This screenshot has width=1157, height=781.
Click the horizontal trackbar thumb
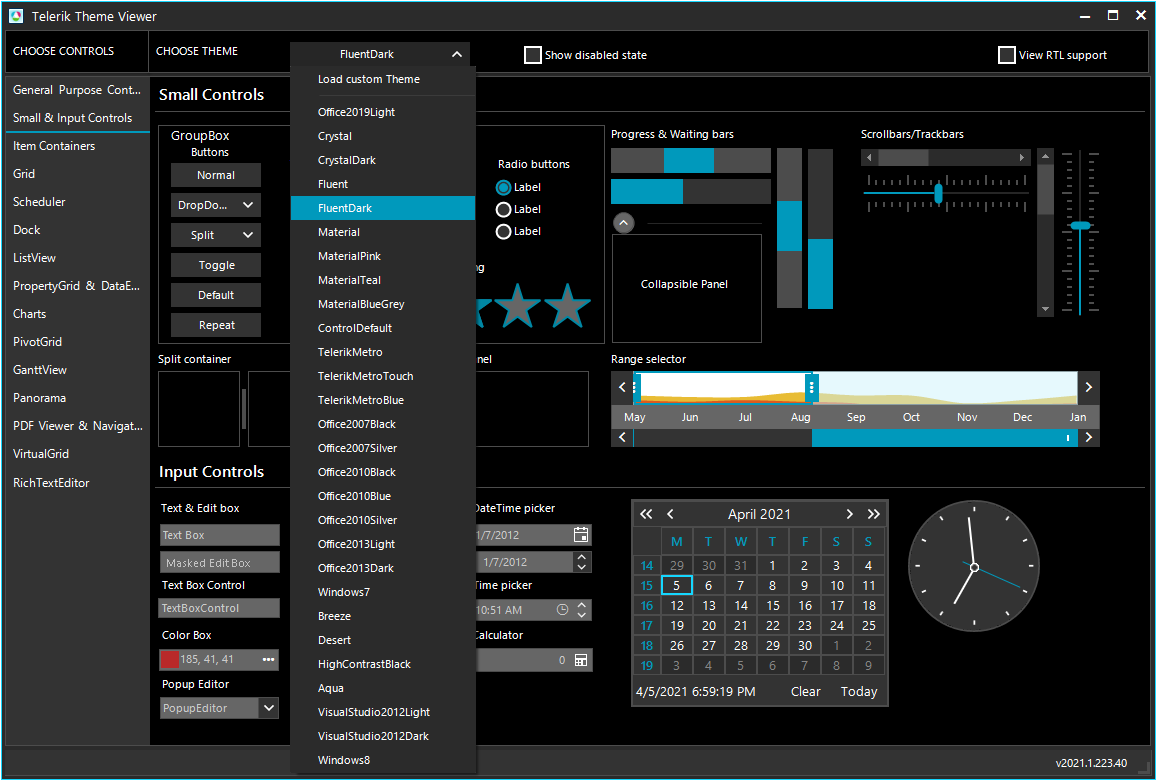(939, 193)
